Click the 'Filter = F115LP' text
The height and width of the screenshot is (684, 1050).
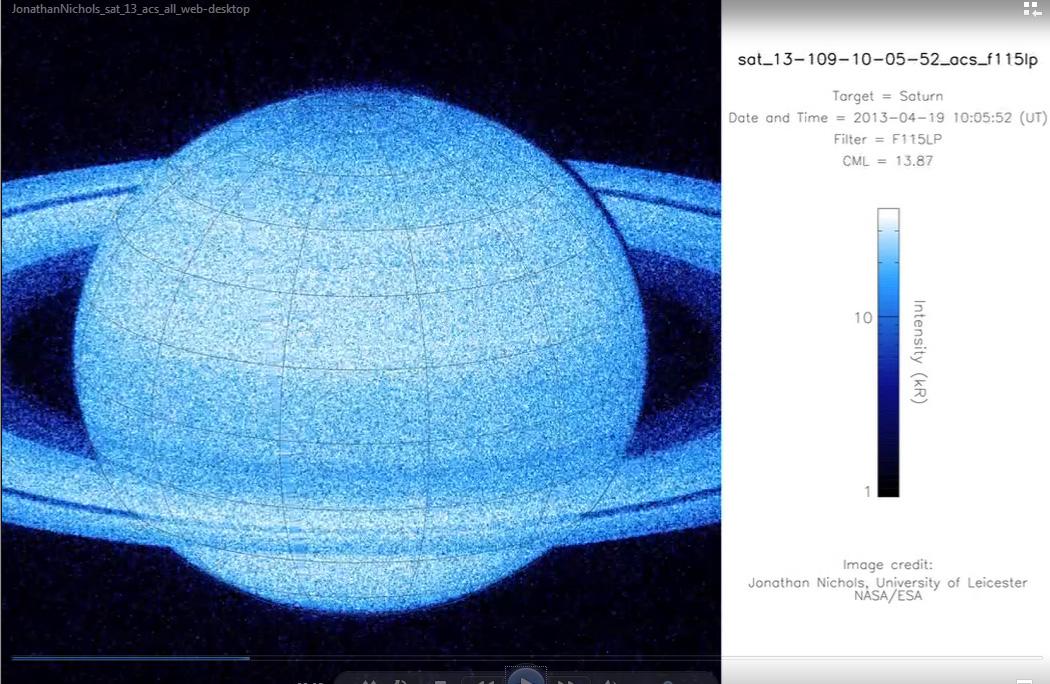[887, 139]
